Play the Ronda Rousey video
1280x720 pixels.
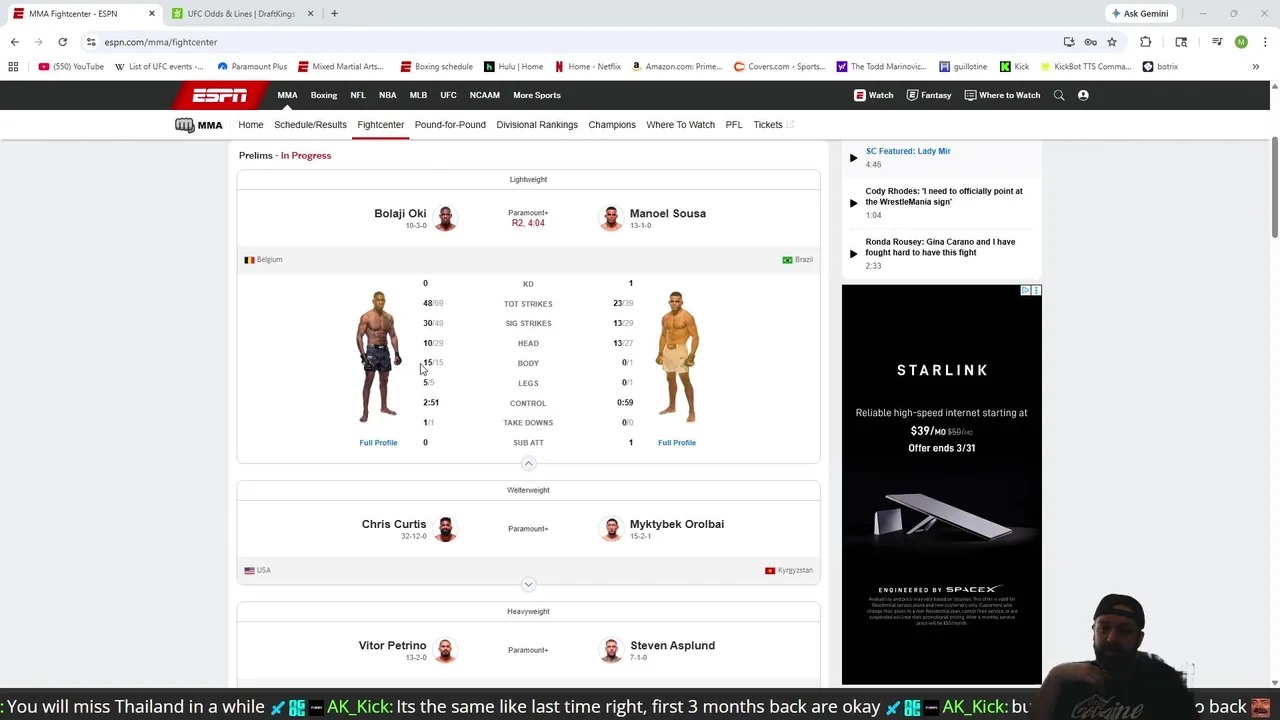point(853,254)
